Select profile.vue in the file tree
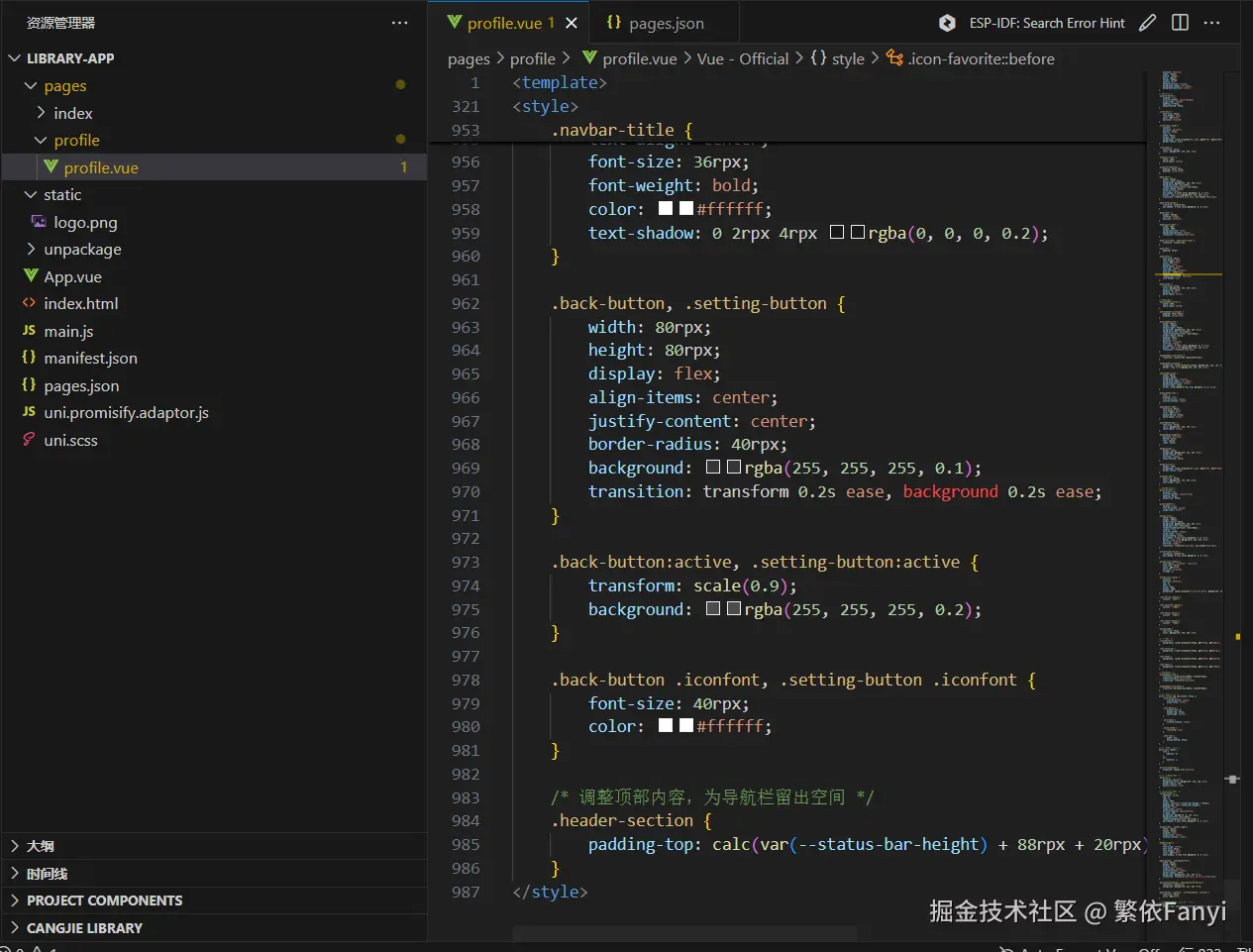Viewport: 1253px width, 952px height. [x=214, y=167]
